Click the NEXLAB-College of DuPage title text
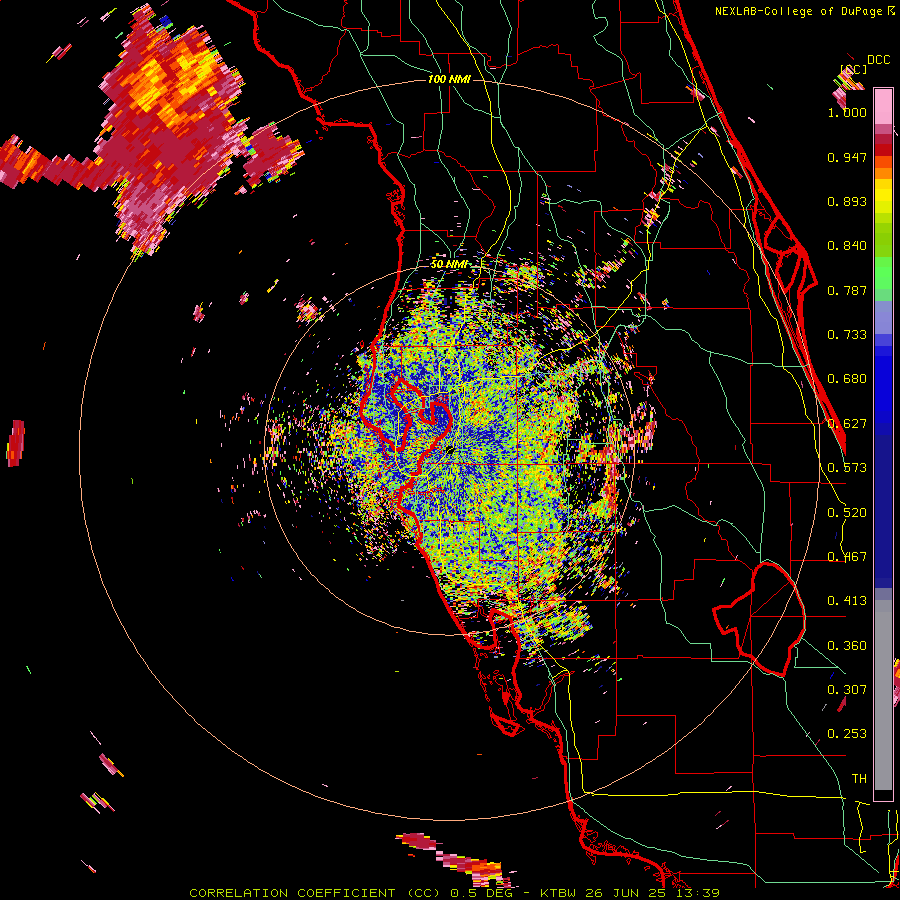Viewport: 900px width, 900px height. tap(798, 11)
